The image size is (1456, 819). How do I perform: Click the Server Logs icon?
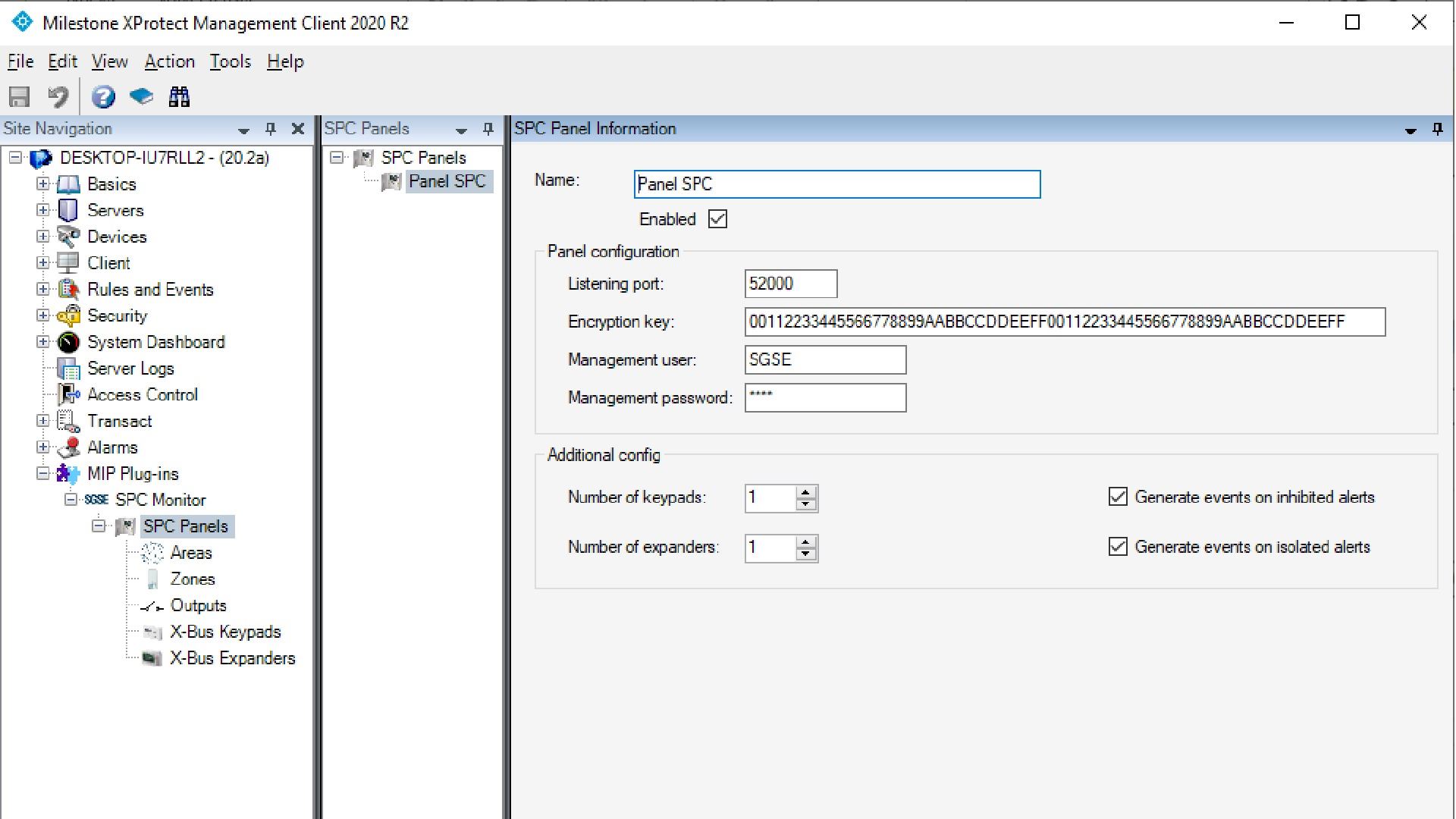click(x=68, y=369)
